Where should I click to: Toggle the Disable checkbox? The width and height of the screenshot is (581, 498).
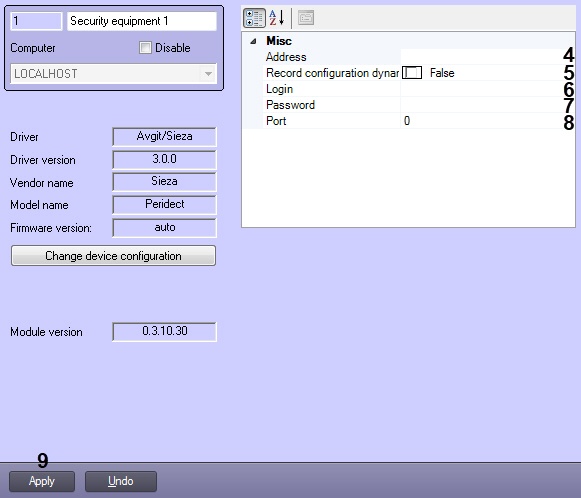(145, 47)
